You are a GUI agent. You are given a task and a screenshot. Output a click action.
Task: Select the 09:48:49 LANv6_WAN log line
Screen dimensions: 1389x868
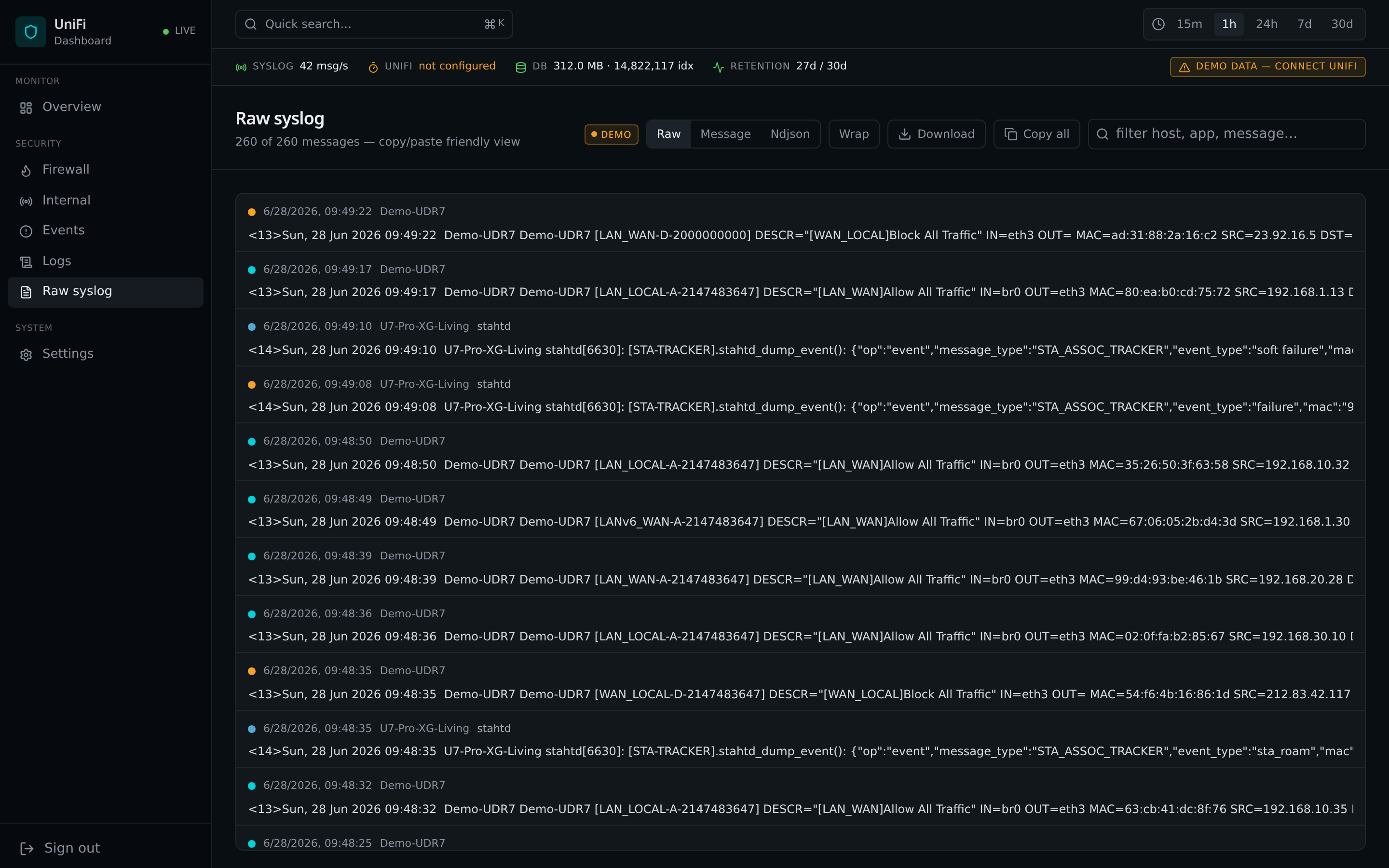(x=800, y=510)
